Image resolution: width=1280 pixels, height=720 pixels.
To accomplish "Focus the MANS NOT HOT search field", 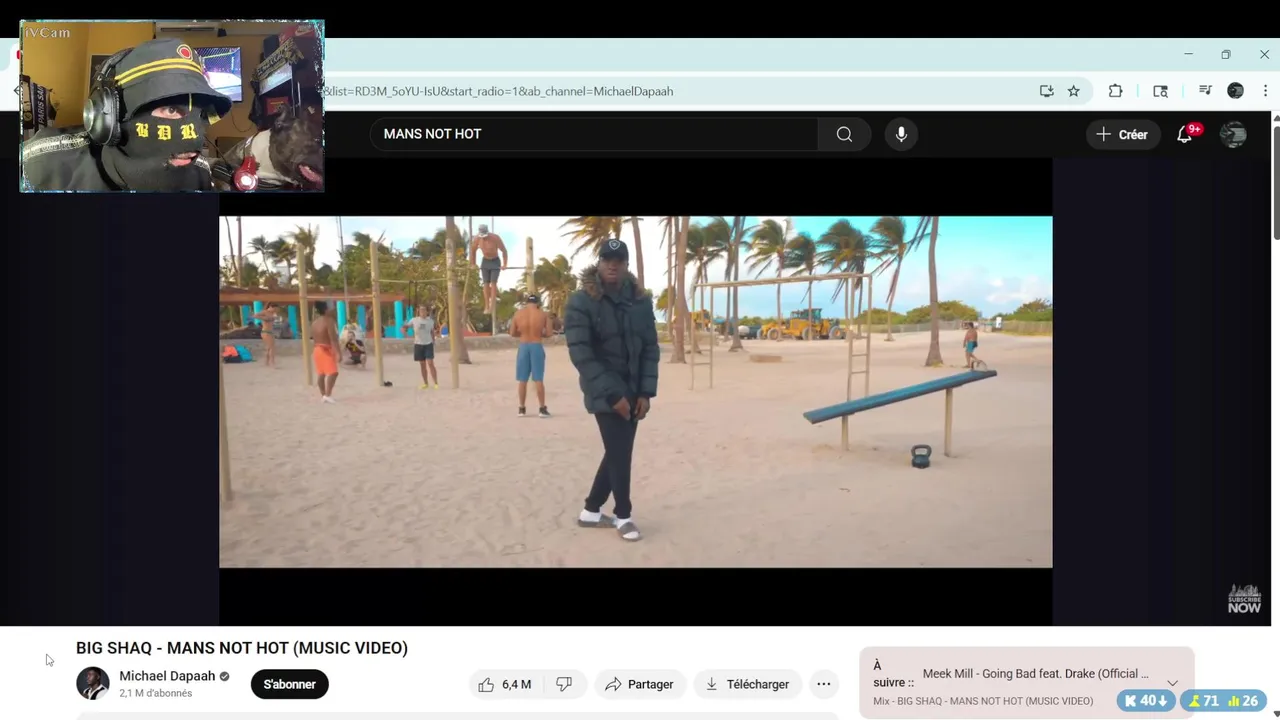I will click(x=594, y=134).
